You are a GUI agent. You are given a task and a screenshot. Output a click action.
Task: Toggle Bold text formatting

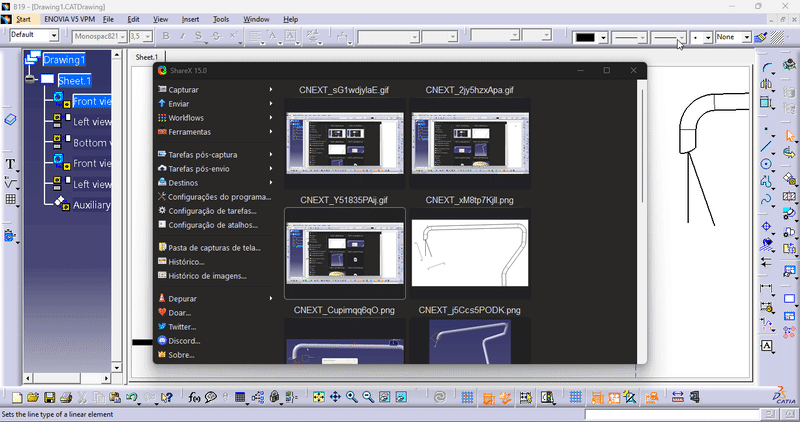tap(166, 36)
